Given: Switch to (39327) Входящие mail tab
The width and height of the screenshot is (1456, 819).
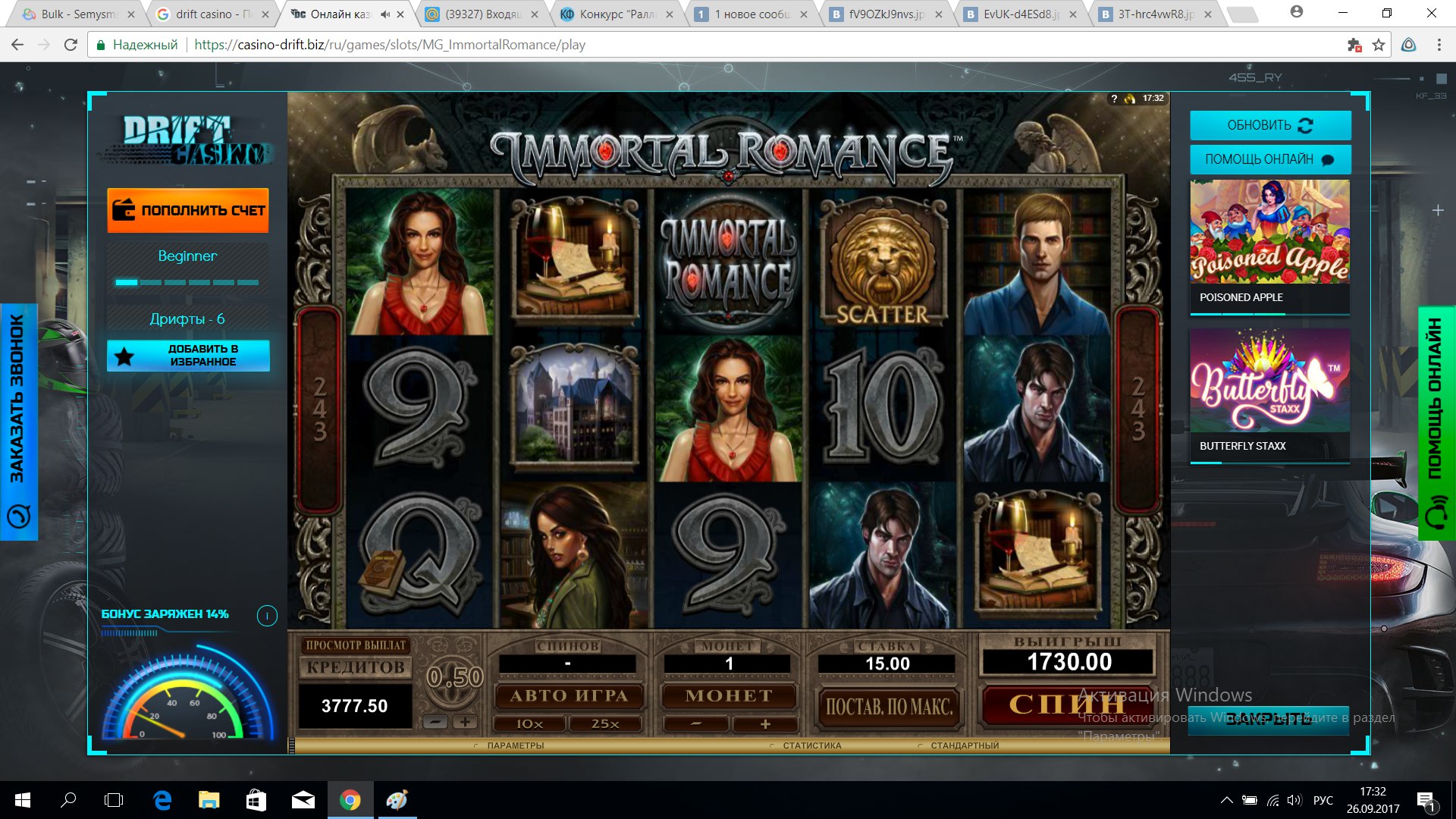Looking at the screenshot, I should coord(483,14).
